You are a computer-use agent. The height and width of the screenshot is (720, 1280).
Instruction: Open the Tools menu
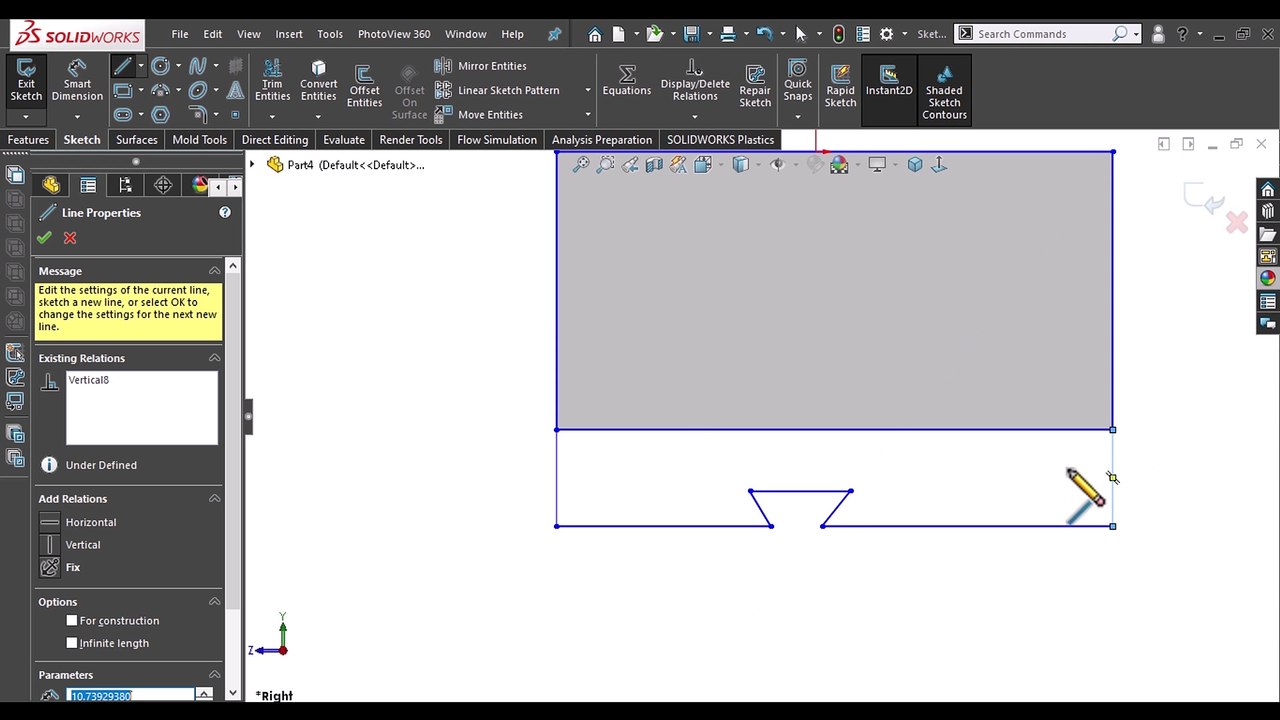[330, 34]
